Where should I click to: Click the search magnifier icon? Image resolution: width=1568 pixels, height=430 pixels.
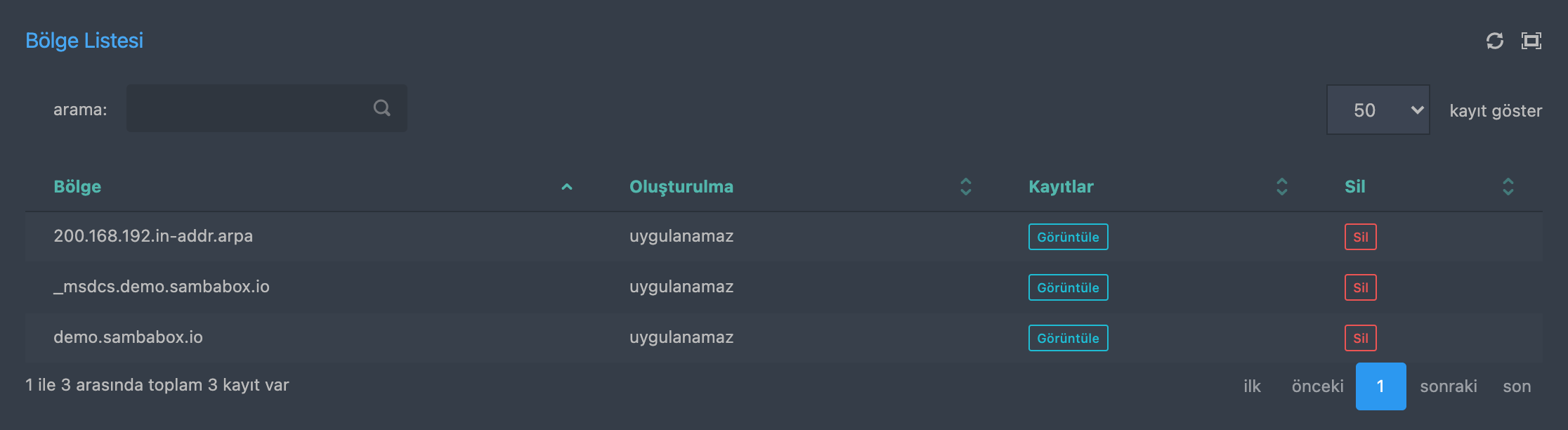[x=381, y=108]
